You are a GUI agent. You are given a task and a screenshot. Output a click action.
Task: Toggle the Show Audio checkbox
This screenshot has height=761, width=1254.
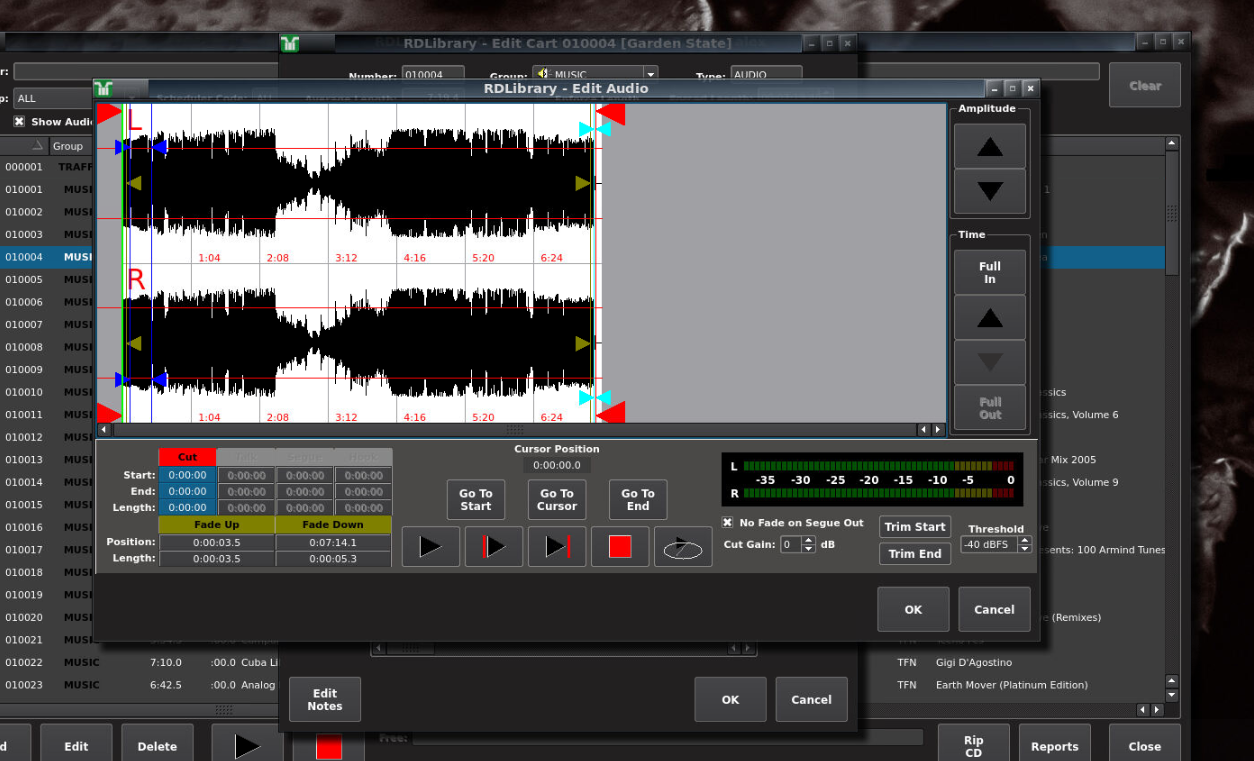click(18, 121)
